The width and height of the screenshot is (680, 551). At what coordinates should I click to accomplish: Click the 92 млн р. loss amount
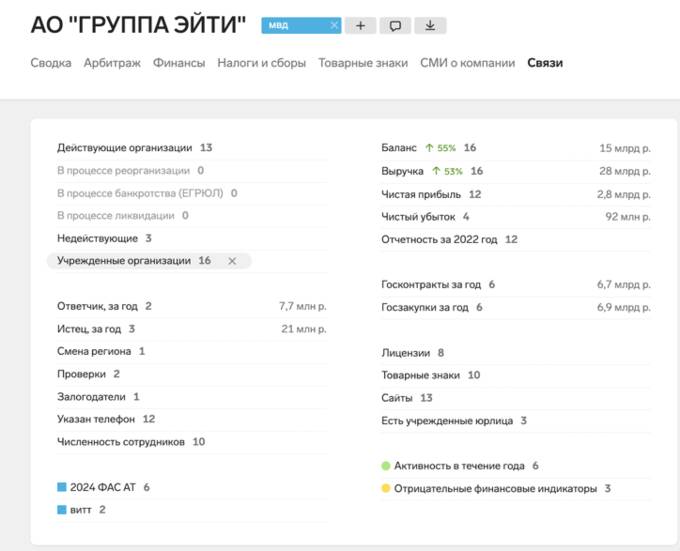coord(628,217)
